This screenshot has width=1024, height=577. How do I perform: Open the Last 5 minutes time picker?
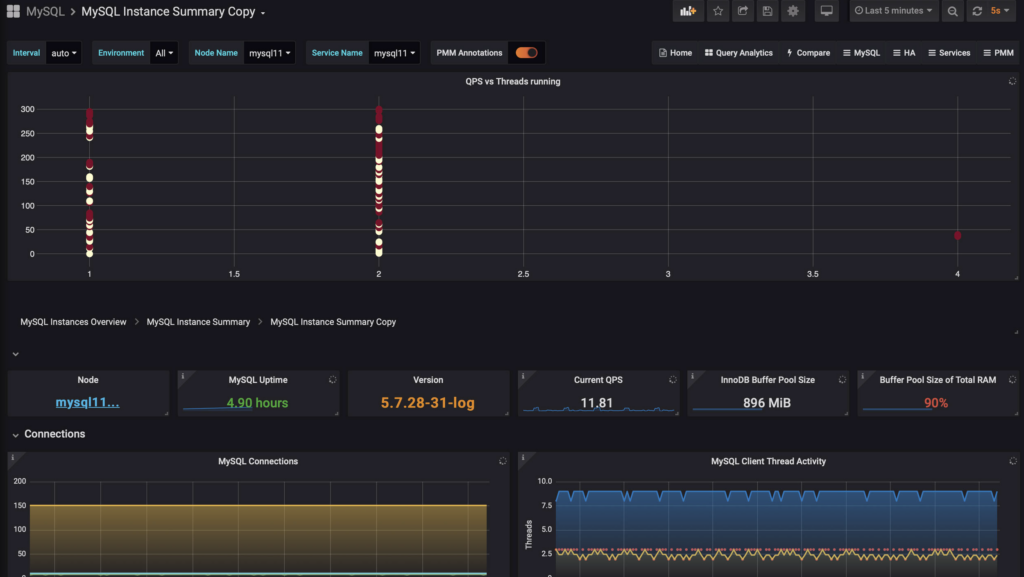894,11
